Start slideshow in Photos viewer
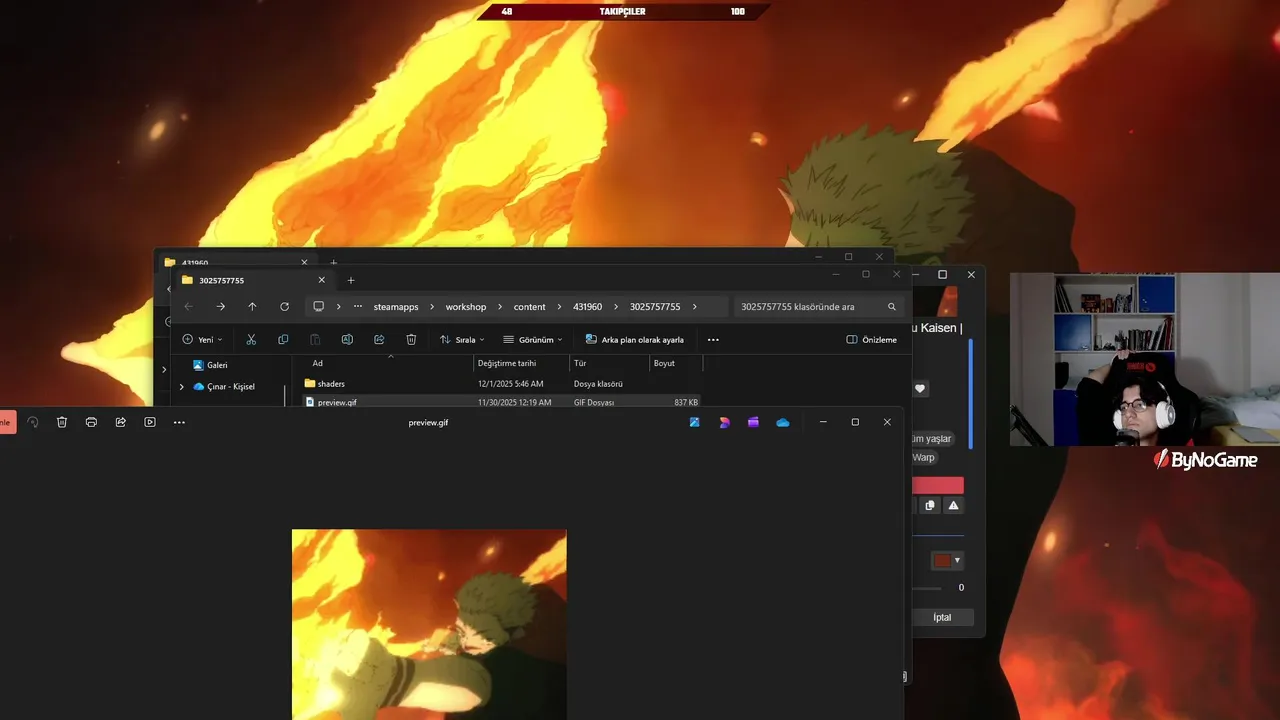Viewport: 1280px width, 720px height. pyautogui.click(x=150, y=422)
